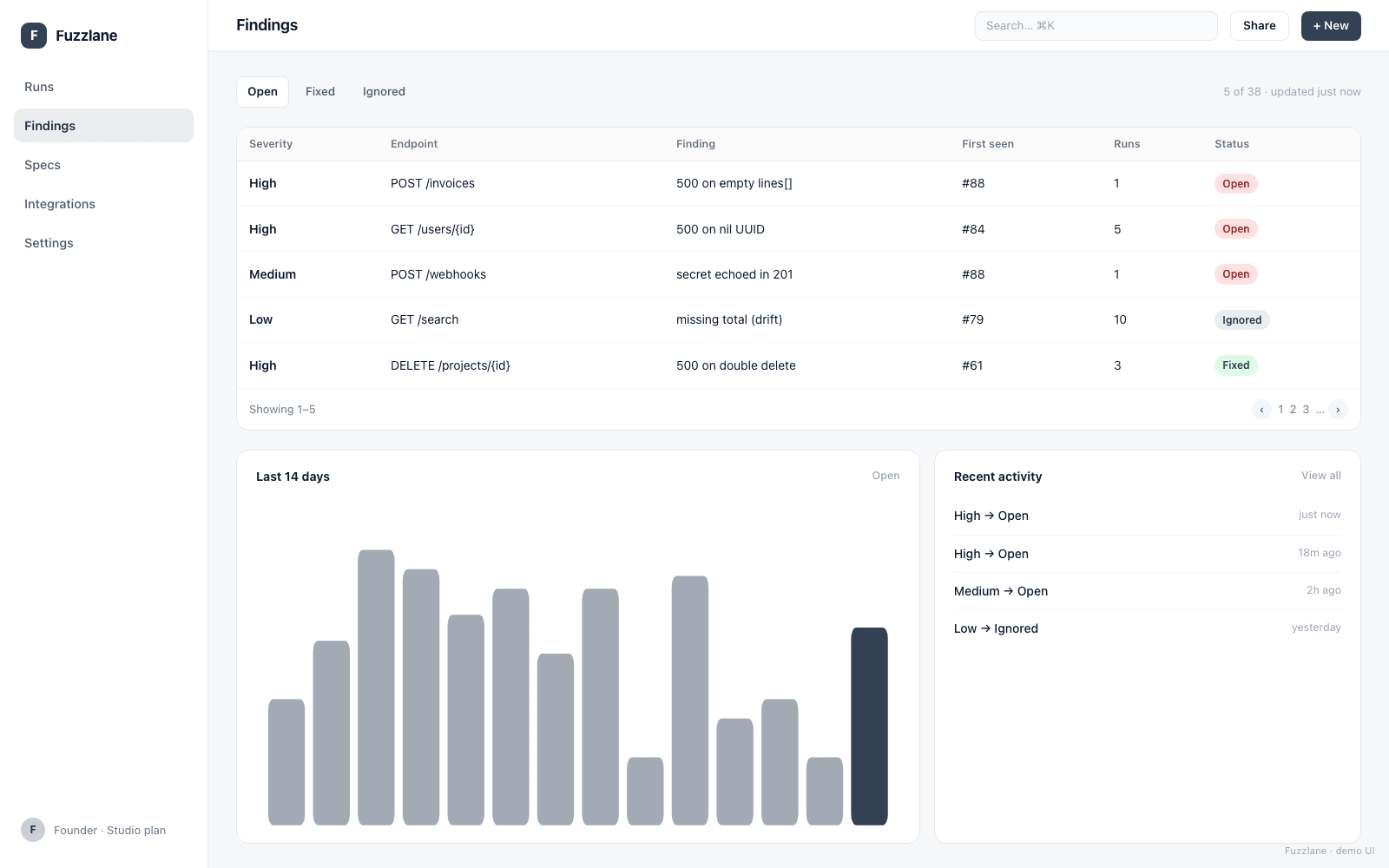Navigate to Integrations
Screen dimensions: 1389x868
tap(103, 204)
